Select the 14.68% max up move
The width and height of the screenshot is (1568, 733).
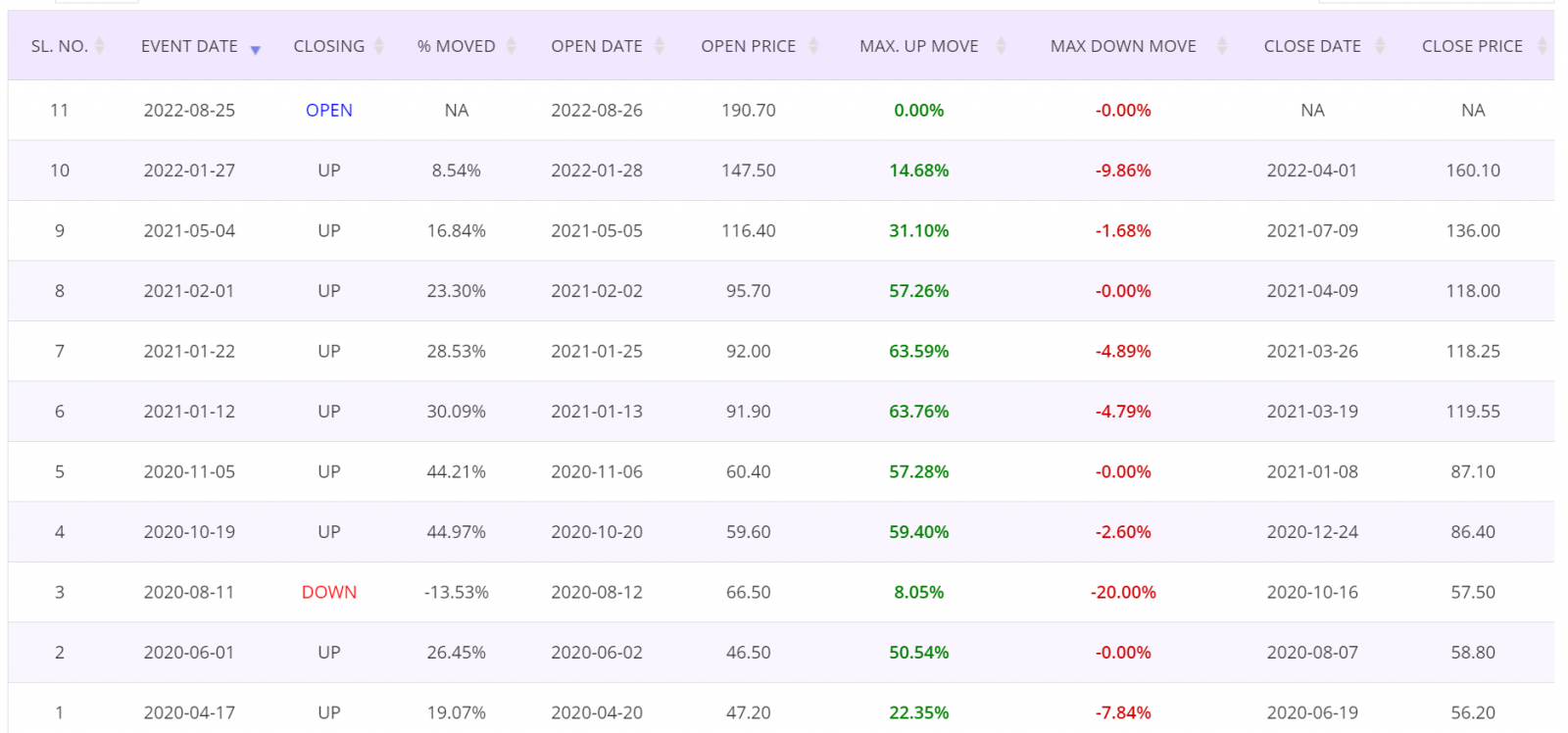[919, 171]
